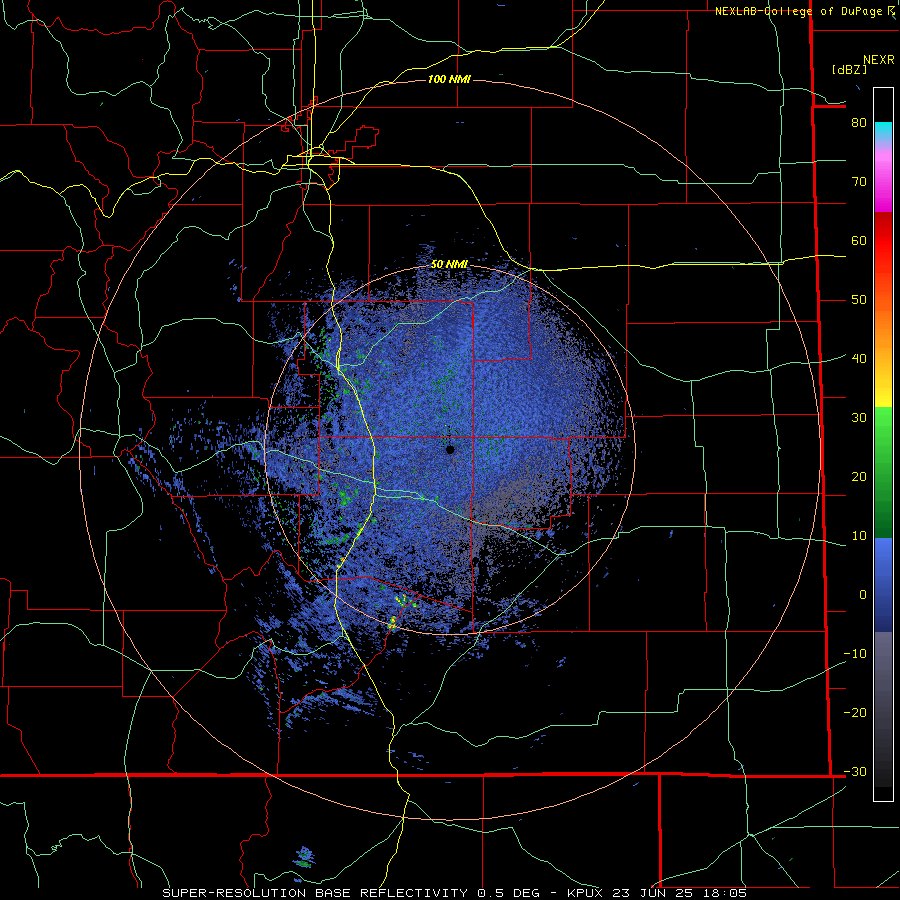The height and width of the screenshot is (900, 900).
Task: Click the 30 value on the dBZ scale
Action: 859,418
